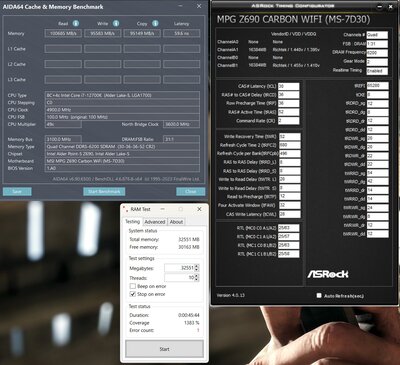This screenshot has width=400, height=365.
Task: Toggle the Auto Refresh(sec) checkbox
Action: [x=319, y=295]
